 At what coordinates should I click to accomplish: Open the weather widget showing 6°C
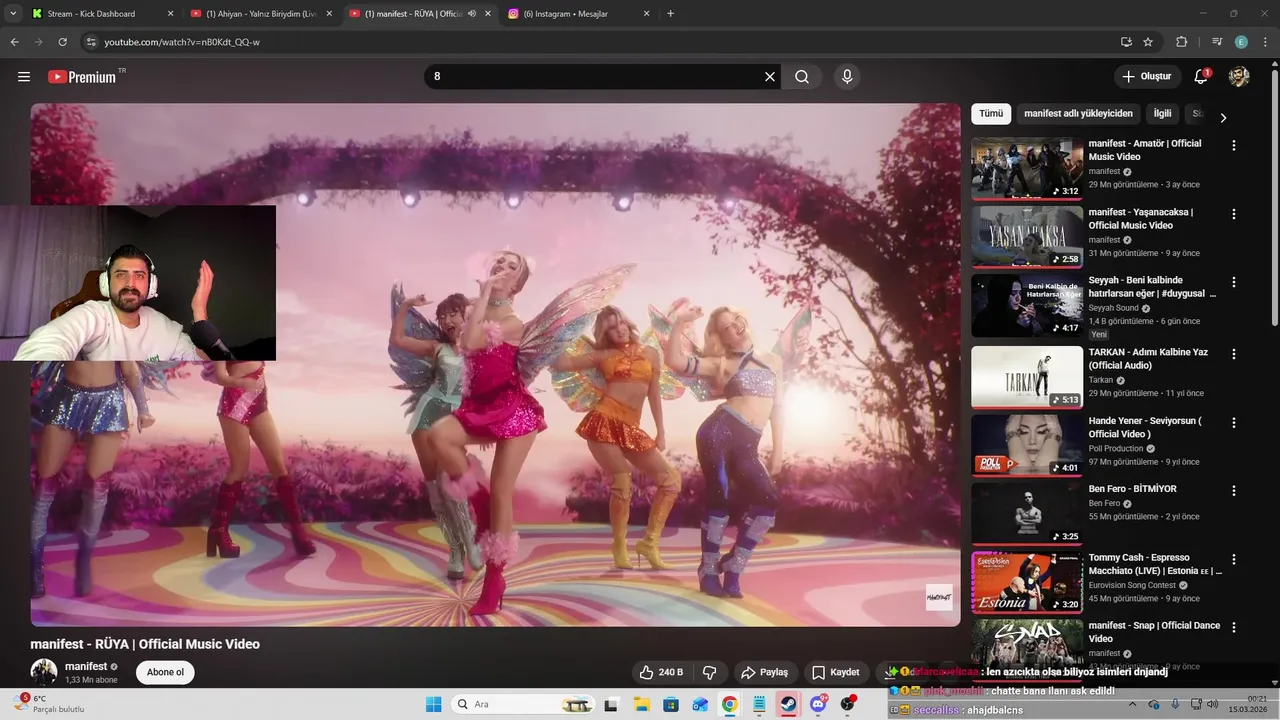click(50, 704)
